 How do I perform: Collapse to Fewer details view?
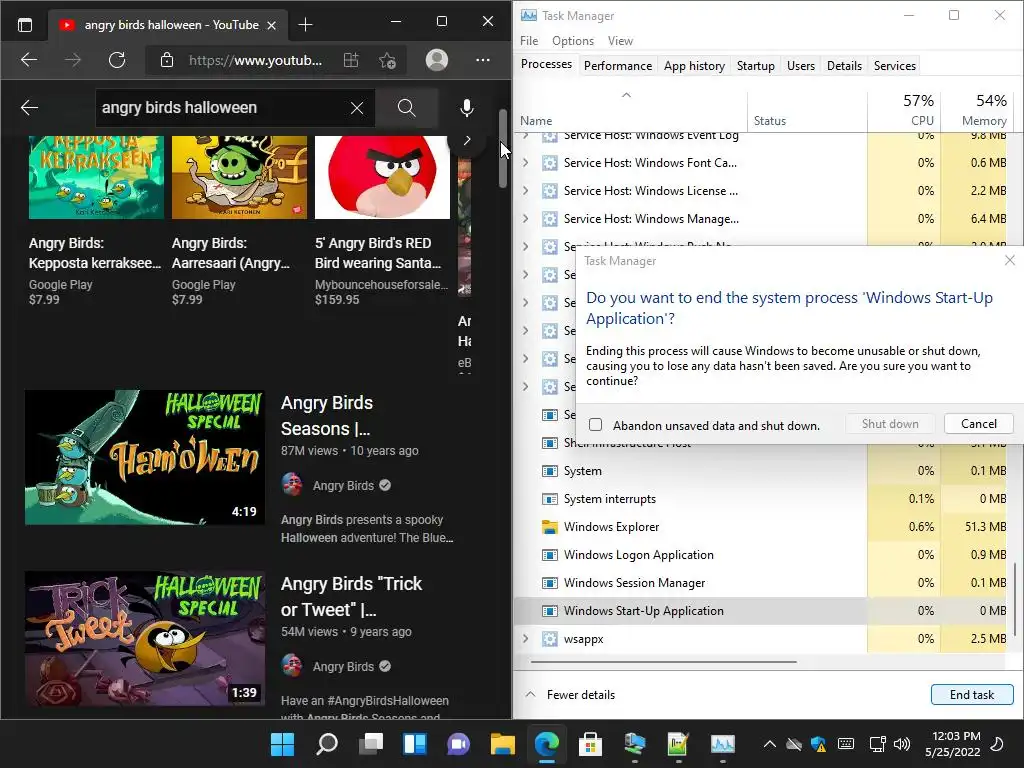coord(571,695)
